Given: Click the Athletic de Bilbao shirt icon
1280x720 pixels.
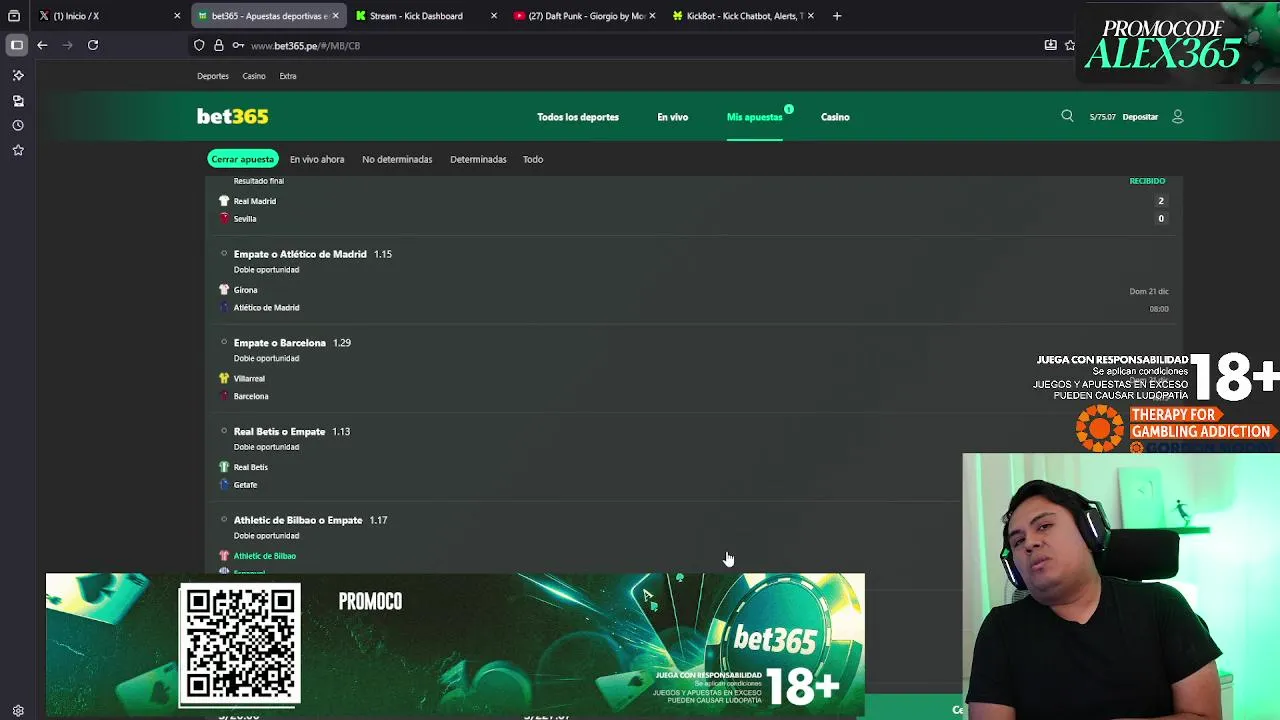Looking at the screenshot, I should [x=224, y=556].
